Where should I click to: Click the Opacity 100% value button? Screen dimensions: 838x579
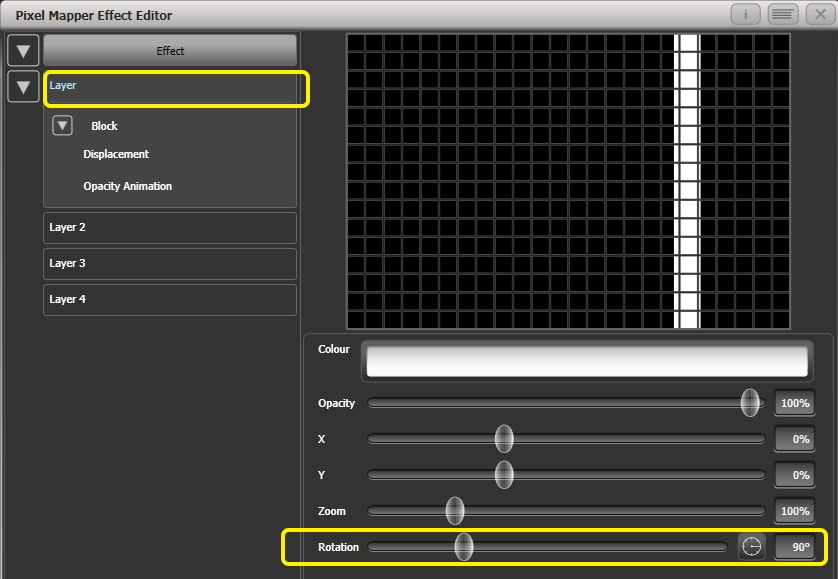(x=793, y=403)
